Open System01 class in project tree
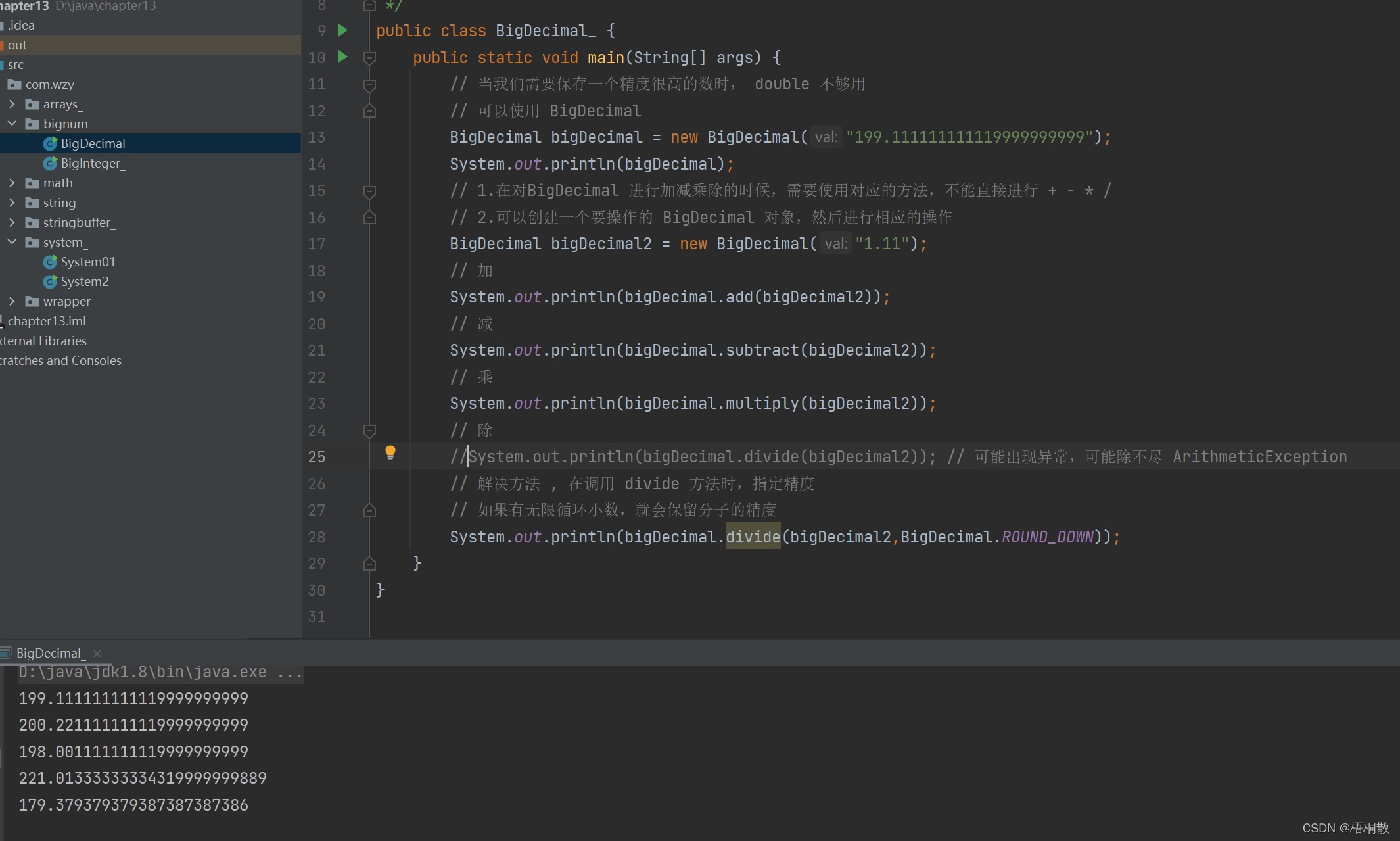 pos(87,262)
